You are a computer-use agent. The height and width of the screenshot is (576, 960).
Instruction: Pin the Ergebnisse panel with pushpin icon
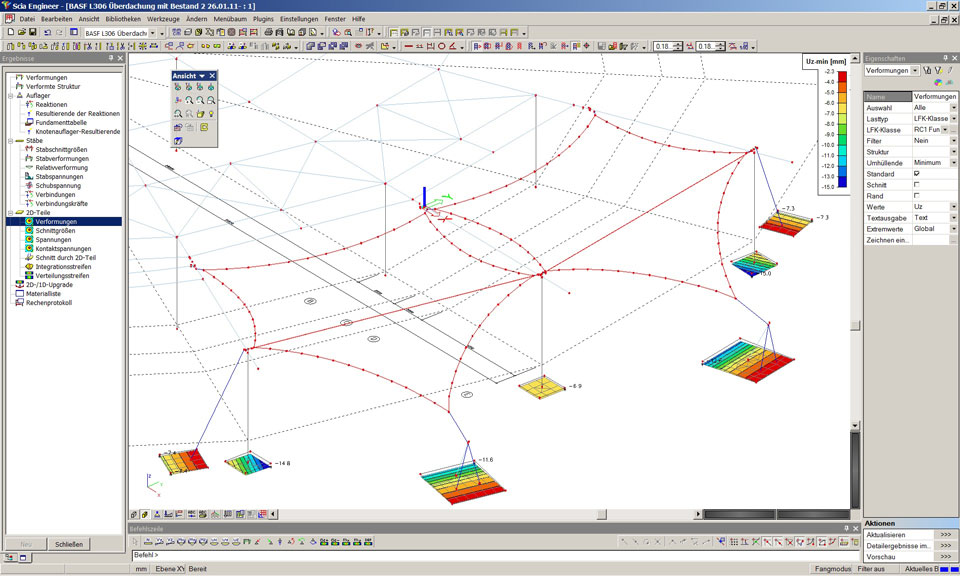pos(111,58)
